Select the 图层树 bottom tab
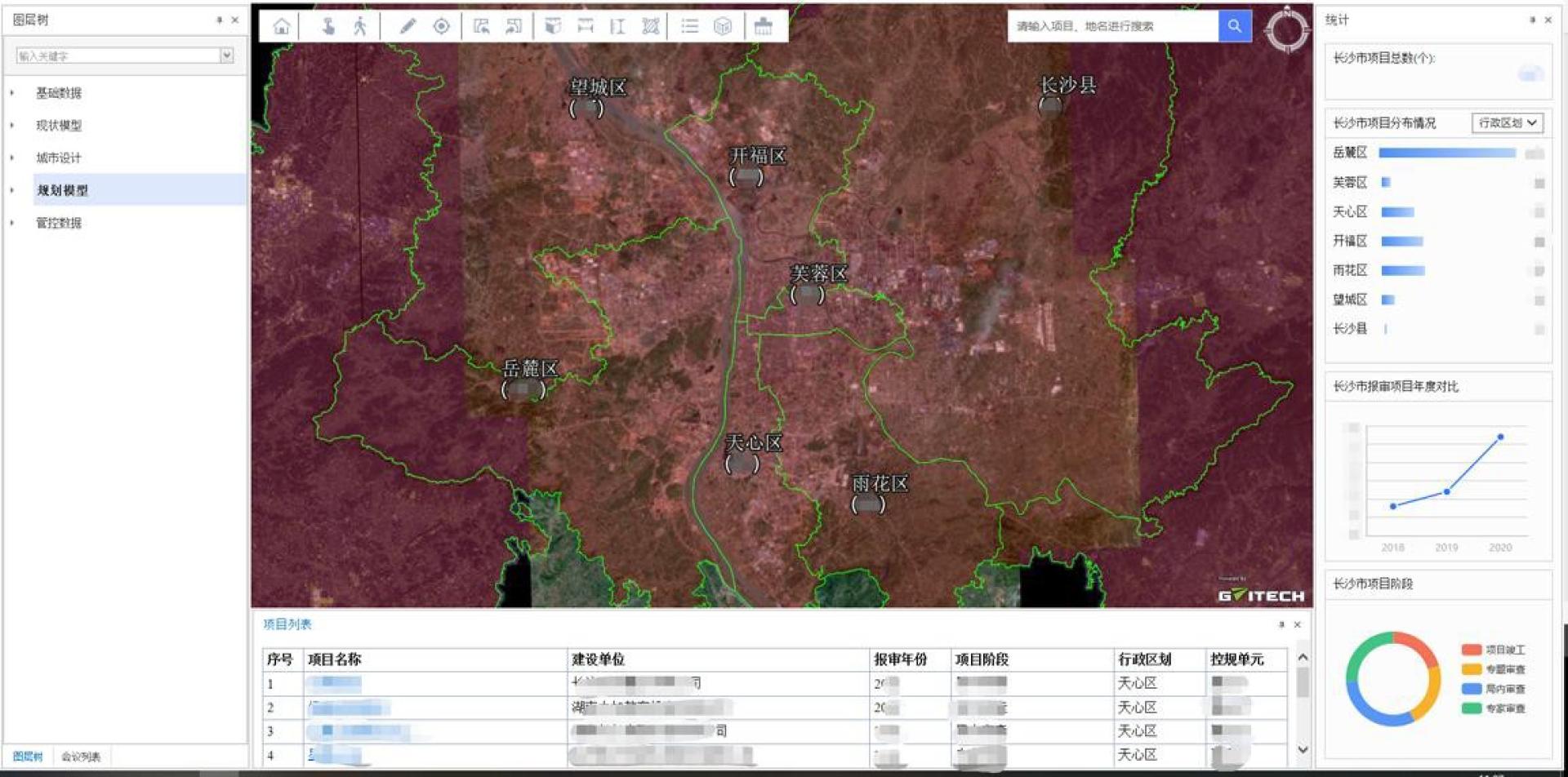Image resolution: width=1568 pixels, height=777 pixels. point(27,757)
